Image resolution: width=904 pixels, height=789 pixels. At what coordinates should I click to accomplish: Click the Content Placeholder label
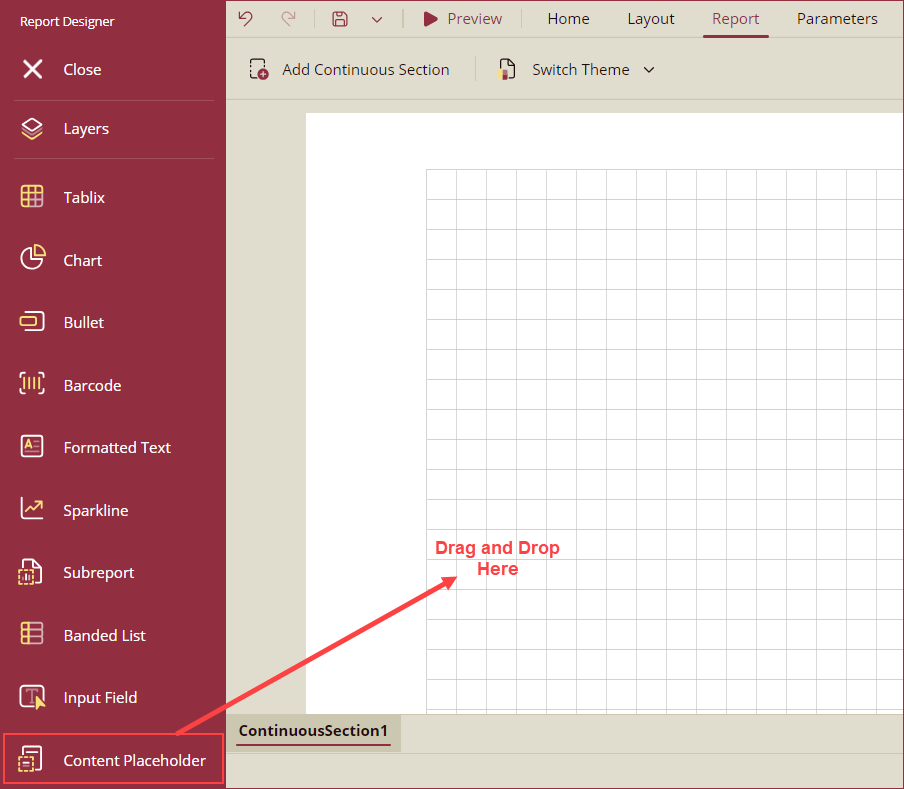tap(134, 761)
